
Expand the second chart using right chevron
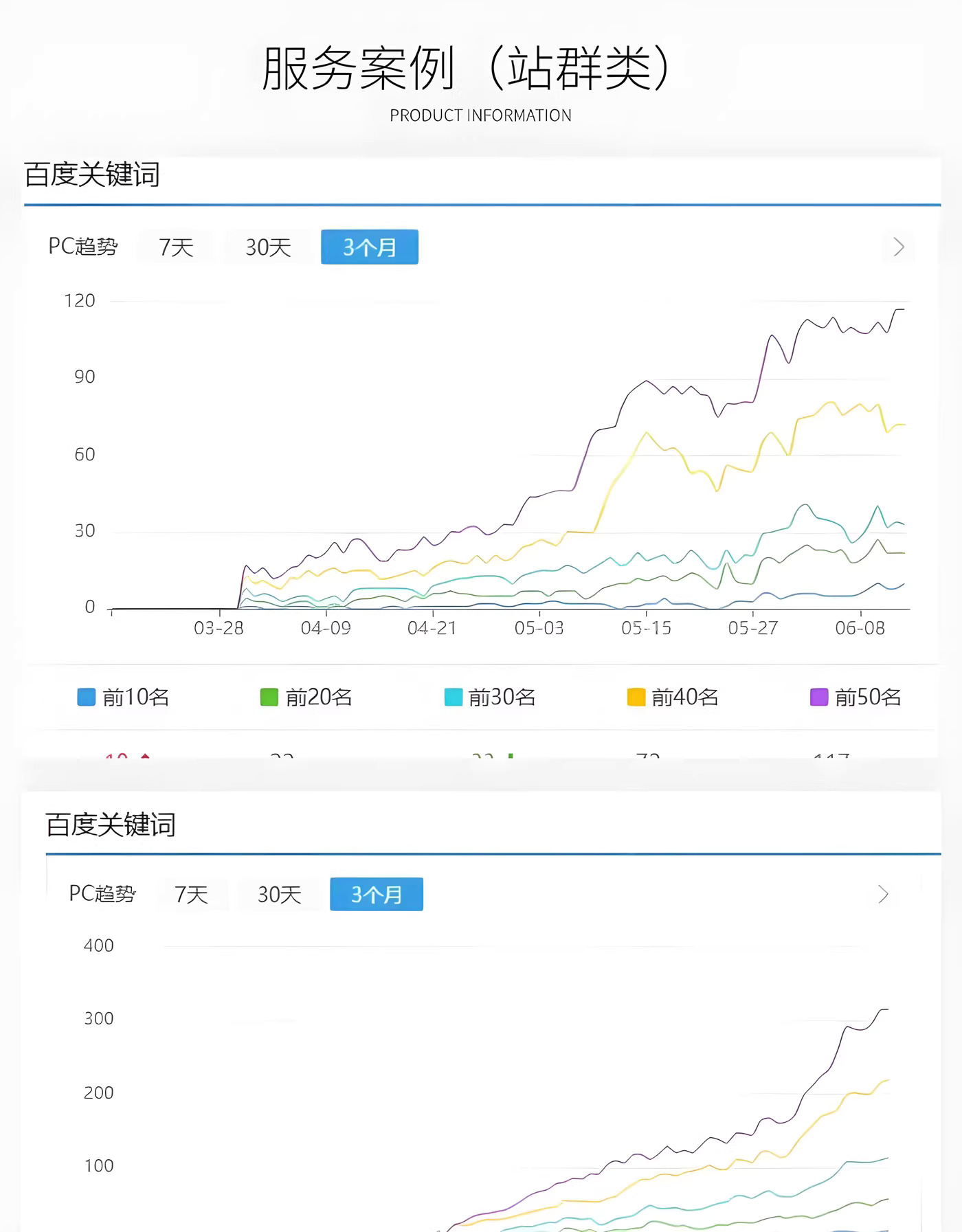(883, 895)
